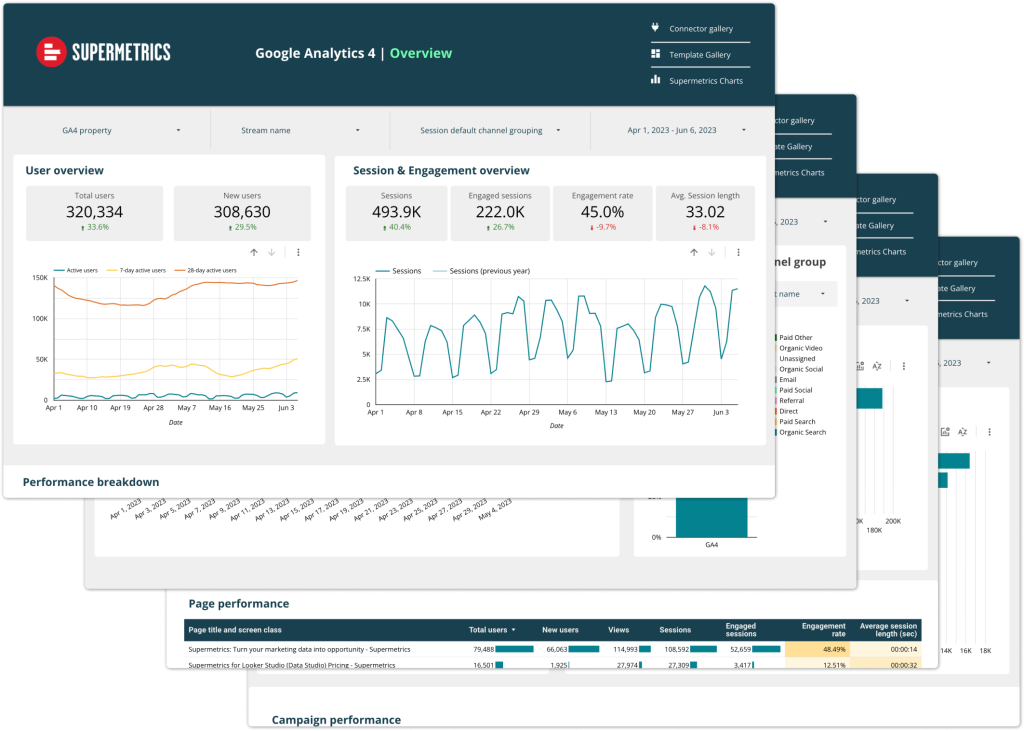
Task: Click the Average session length (sec) column header
Action: (888, 630)
